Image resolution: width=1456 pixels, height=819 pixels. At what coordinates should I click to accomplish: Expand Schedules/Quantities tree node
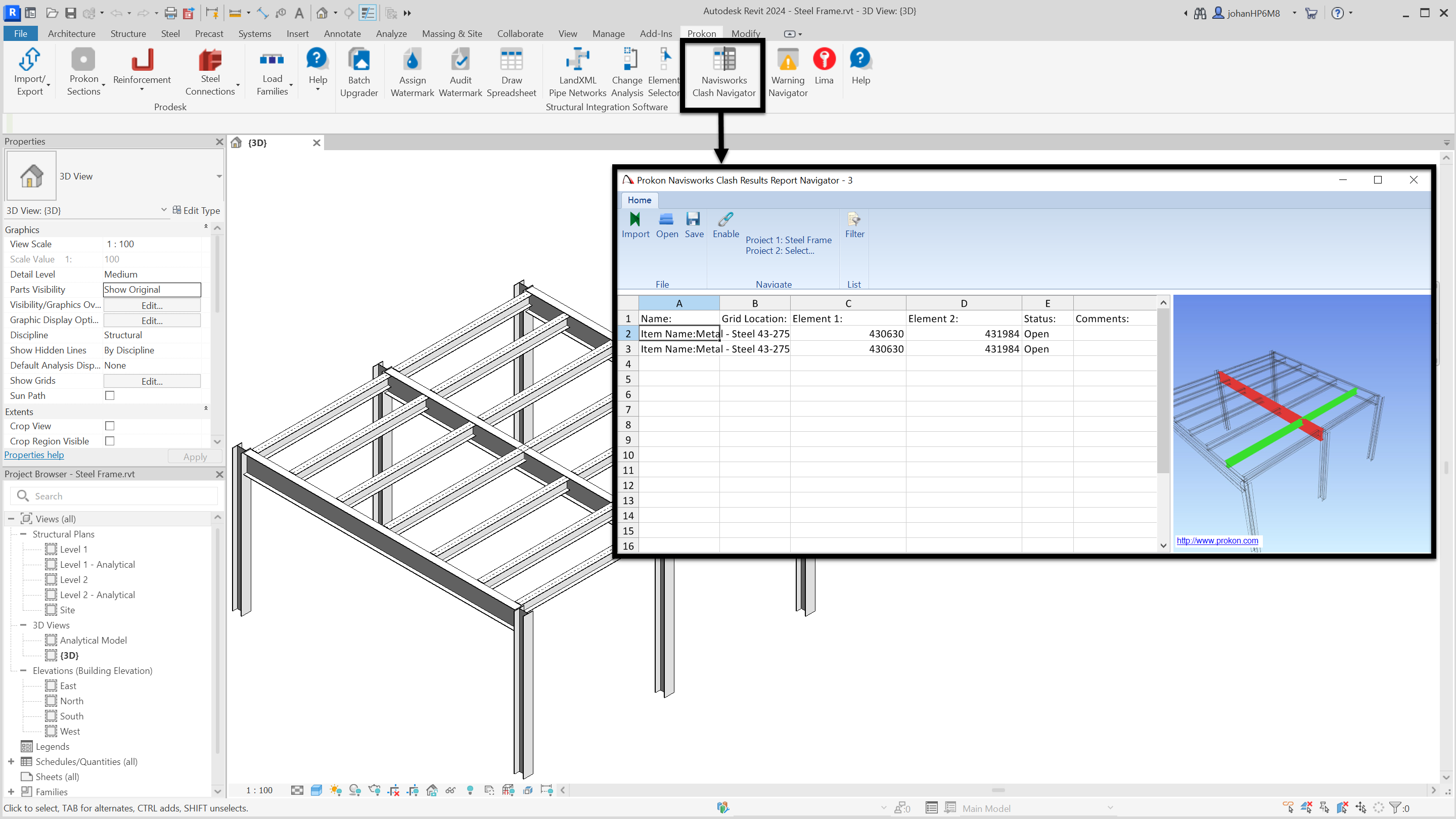click(11, 761)
